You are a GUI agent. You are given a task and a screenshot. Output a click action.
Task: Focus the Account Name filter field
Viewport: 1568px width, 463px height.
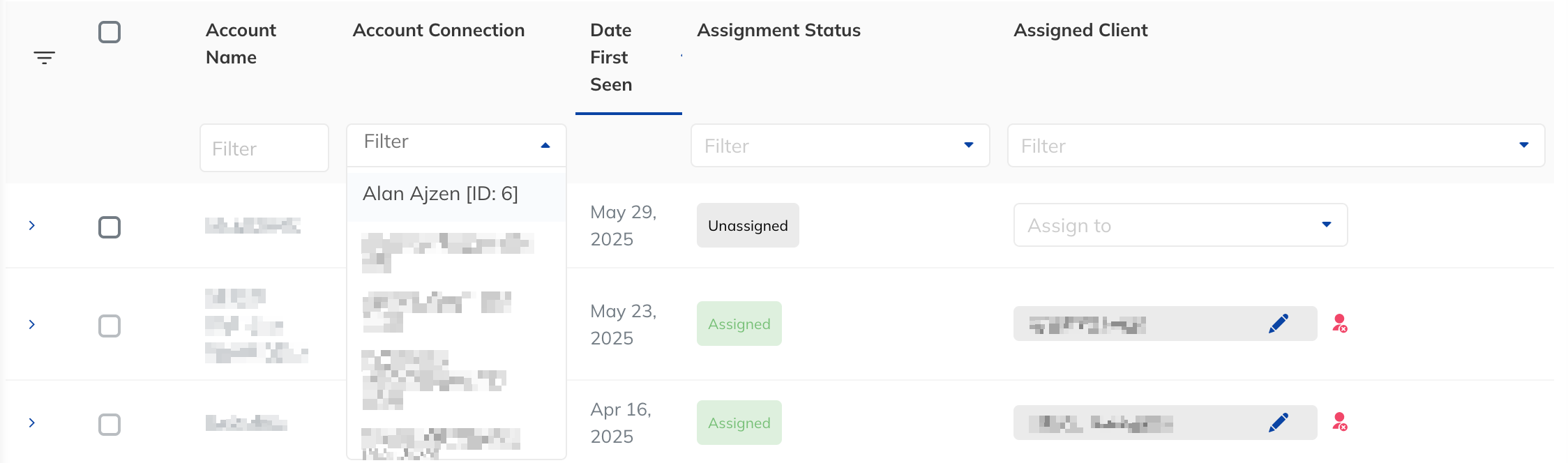(x=264, y=148)
